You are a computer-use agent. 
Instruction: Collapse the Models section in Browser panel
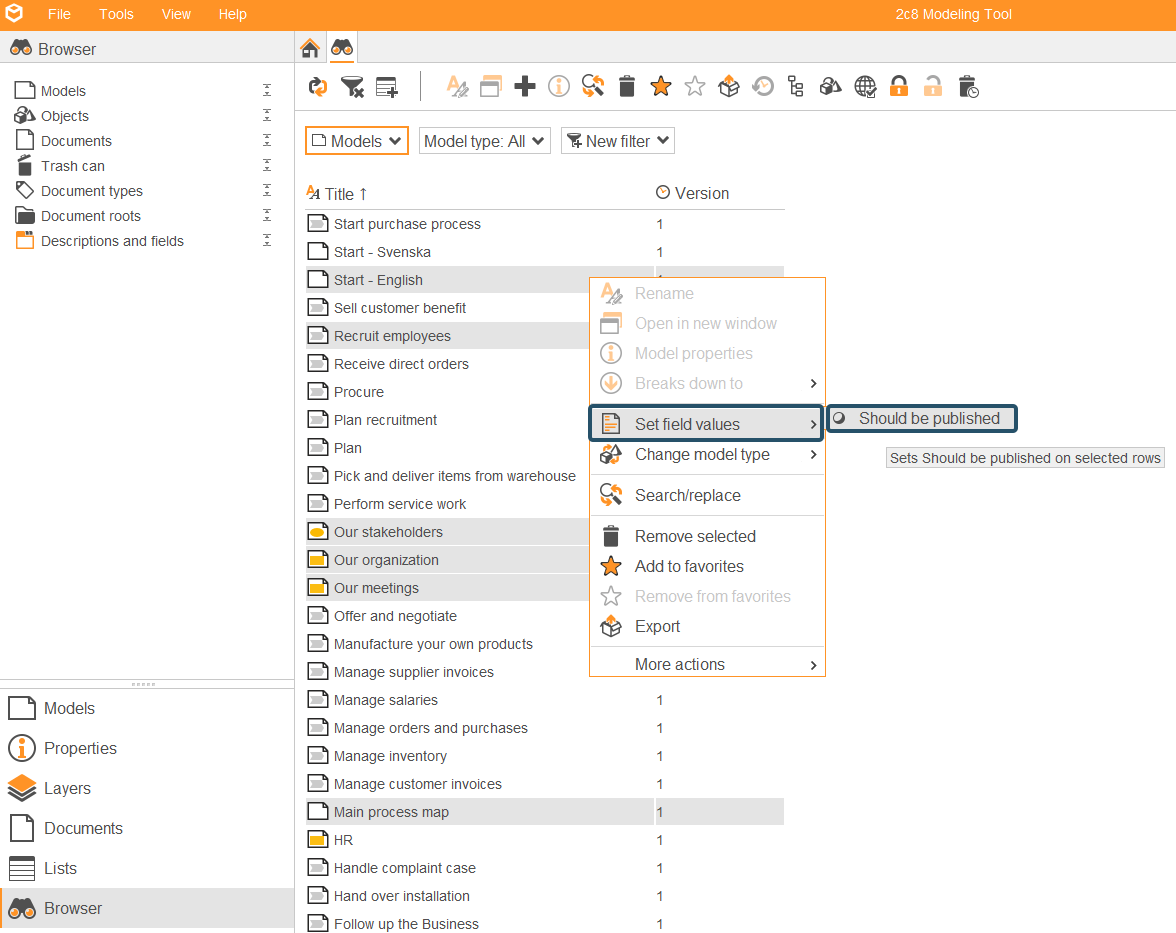[x=266, y=90]
